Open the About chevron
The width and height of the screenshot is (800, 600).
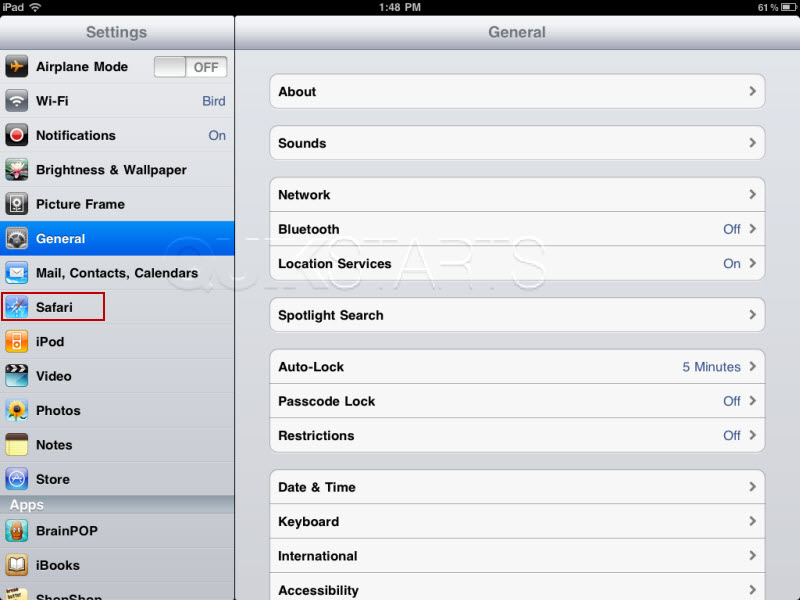click(x=752, y=91)
